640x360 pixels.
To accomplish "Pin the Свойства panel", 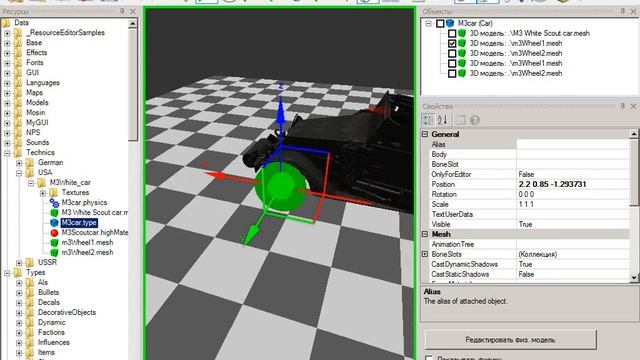I will (x=623, y=106).
